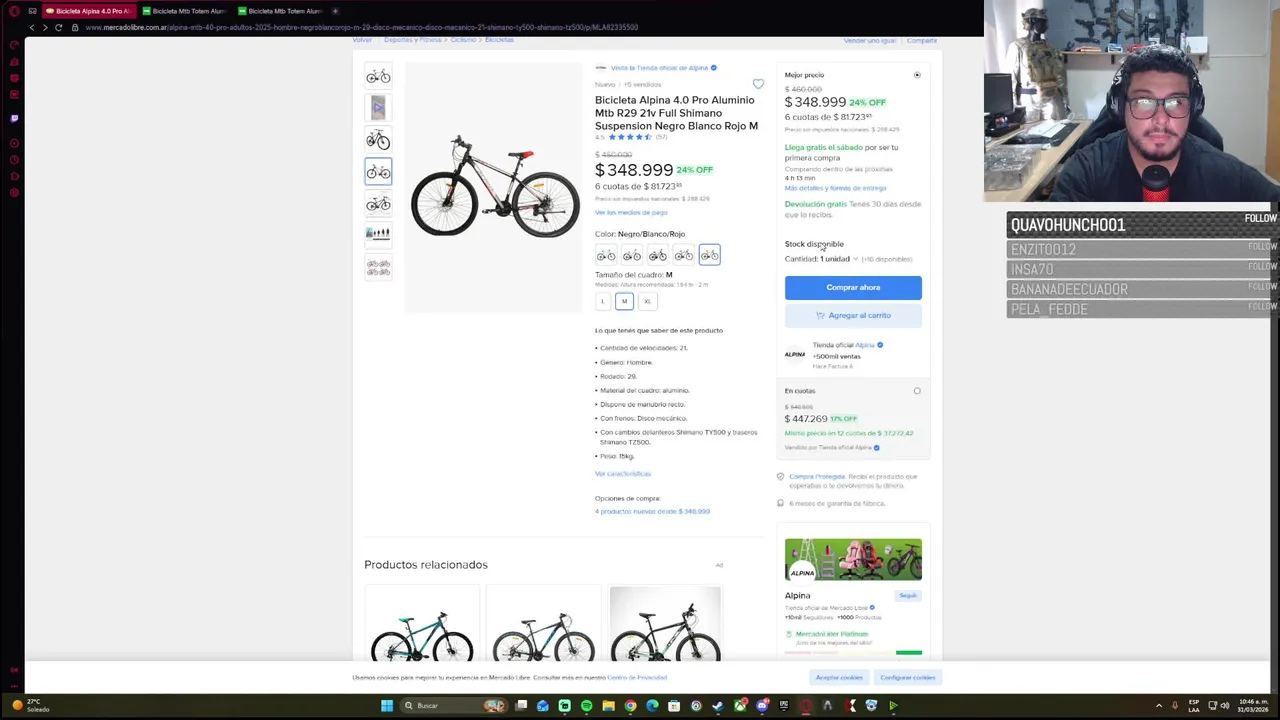Open the Xbox app from the taskbar
The image size is (1280, 720).
click(740, 706)
